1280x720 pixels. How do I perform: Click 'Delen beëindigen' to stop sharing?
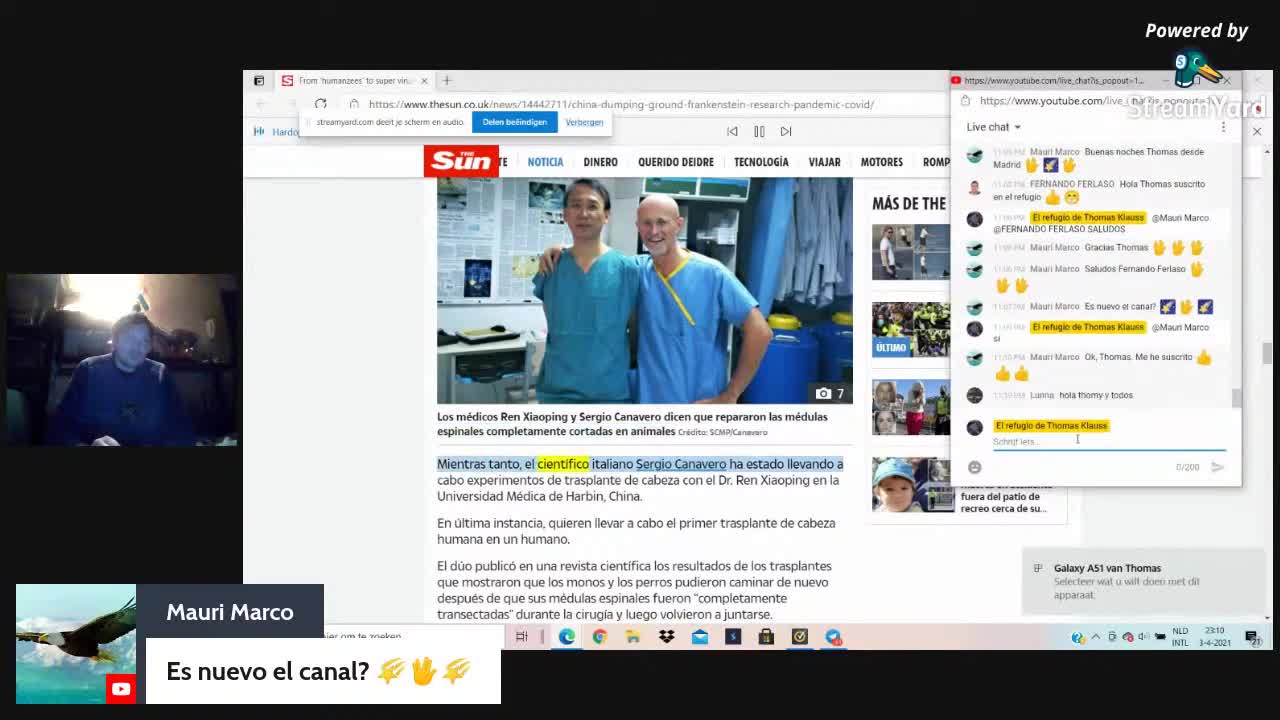tap(514, 122)
